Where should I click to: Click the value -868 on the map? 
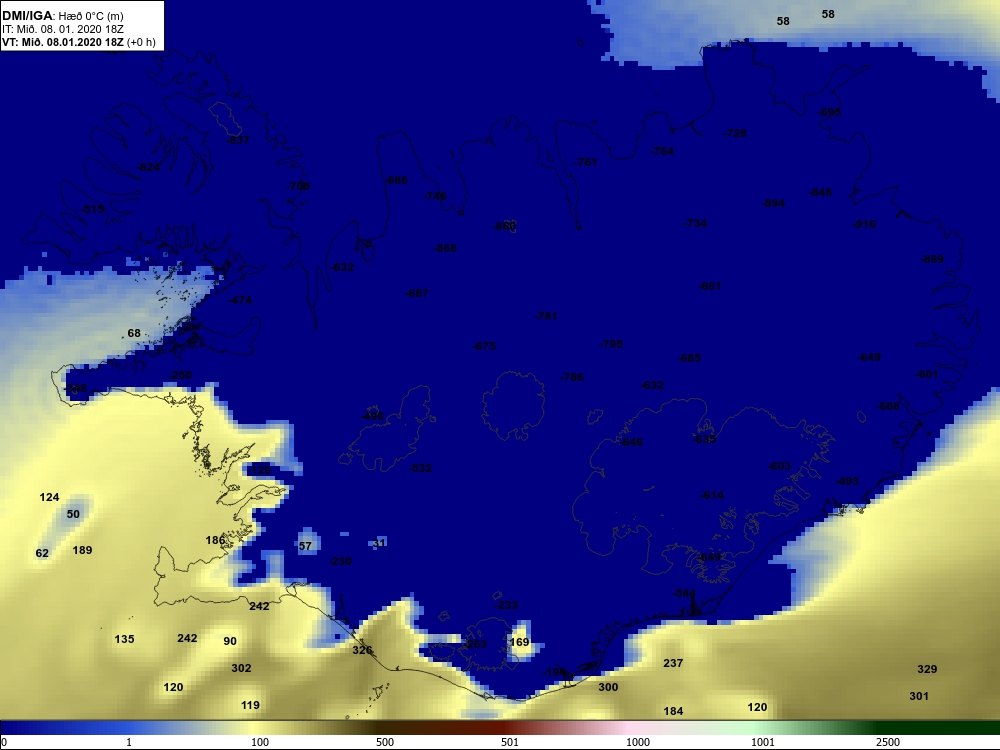446,248
